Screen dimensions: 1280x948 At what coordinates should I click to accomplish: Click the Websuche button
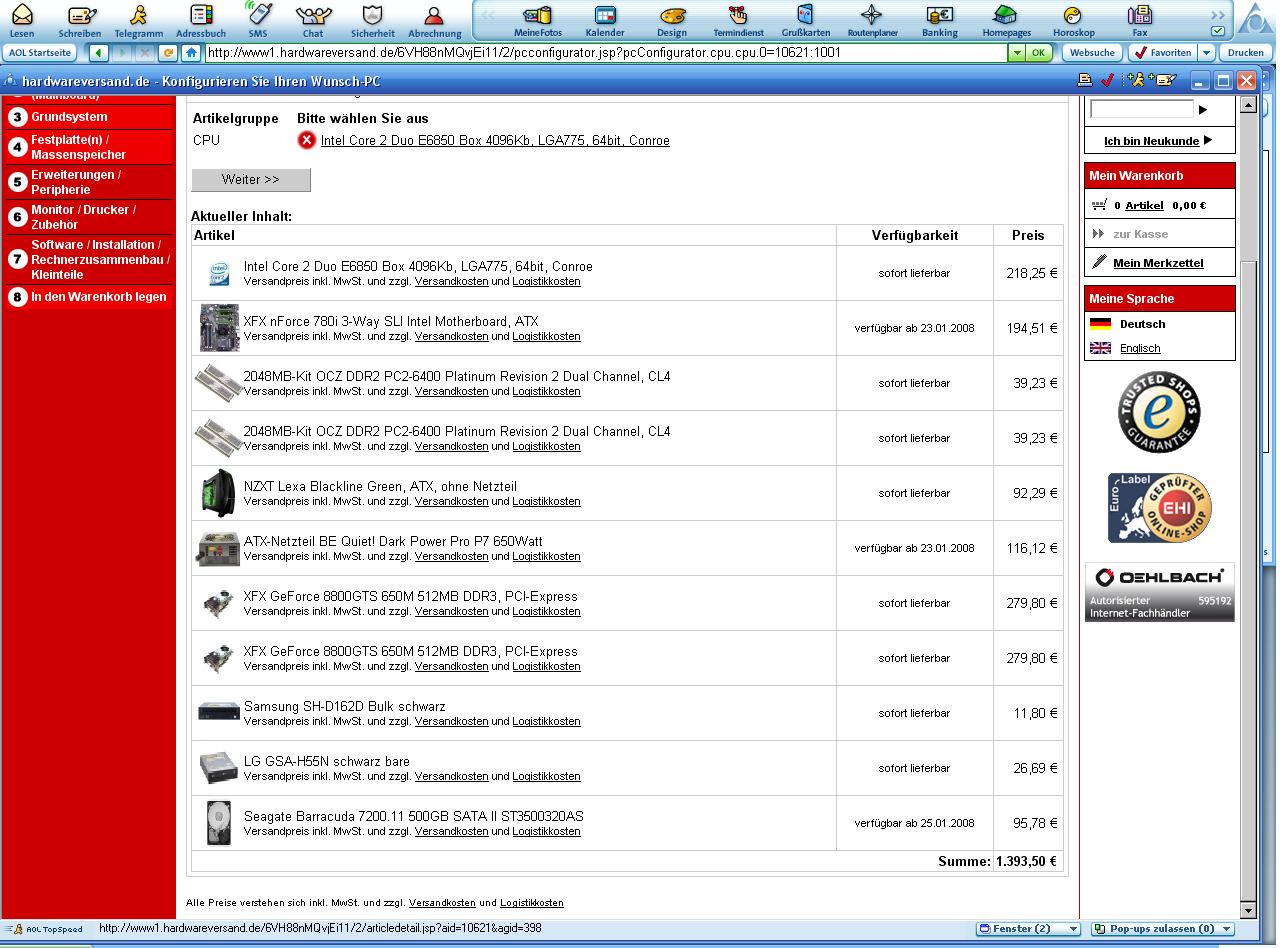click(1092, 52)
